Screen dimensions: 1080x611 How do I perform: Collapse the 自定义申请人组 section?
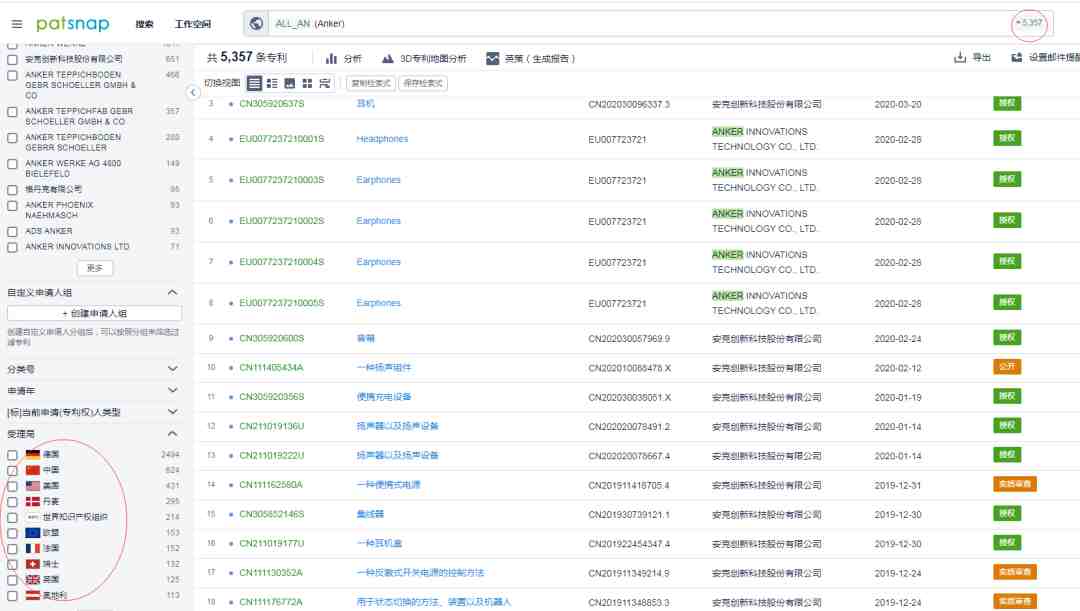click(172, 293)
